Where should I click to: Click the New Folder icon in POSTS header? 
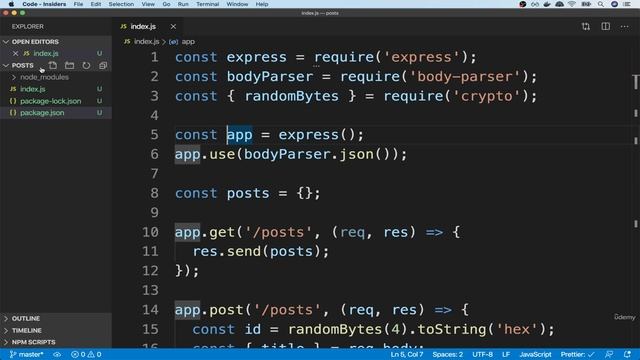69,65
